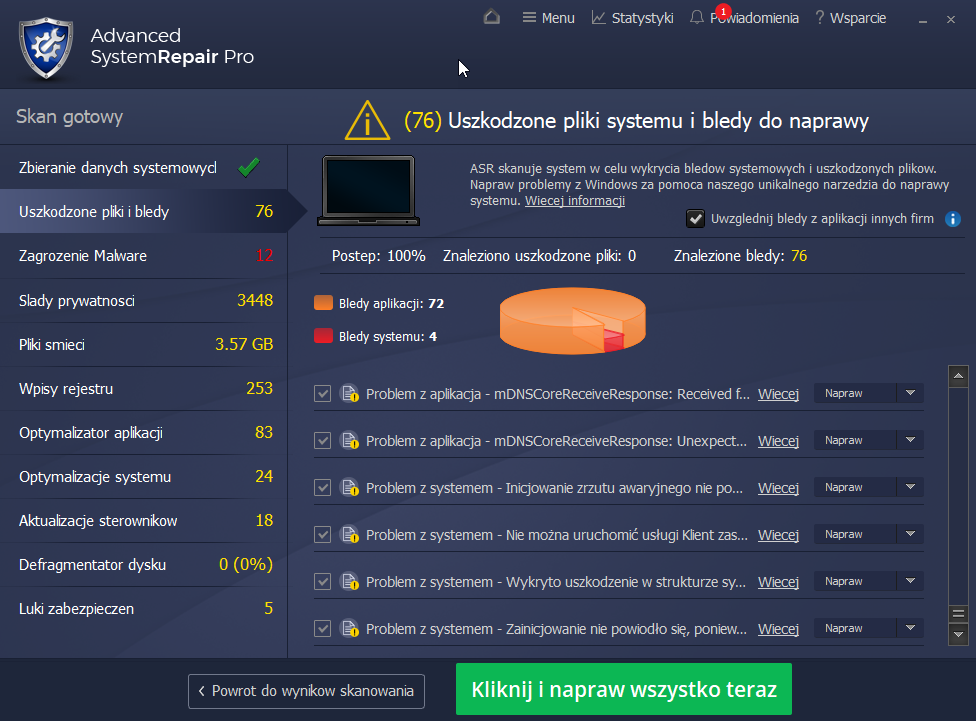Open Wpisy rejestru category
The height and width of the screenshot is (721, 976).
coord(144,389)
